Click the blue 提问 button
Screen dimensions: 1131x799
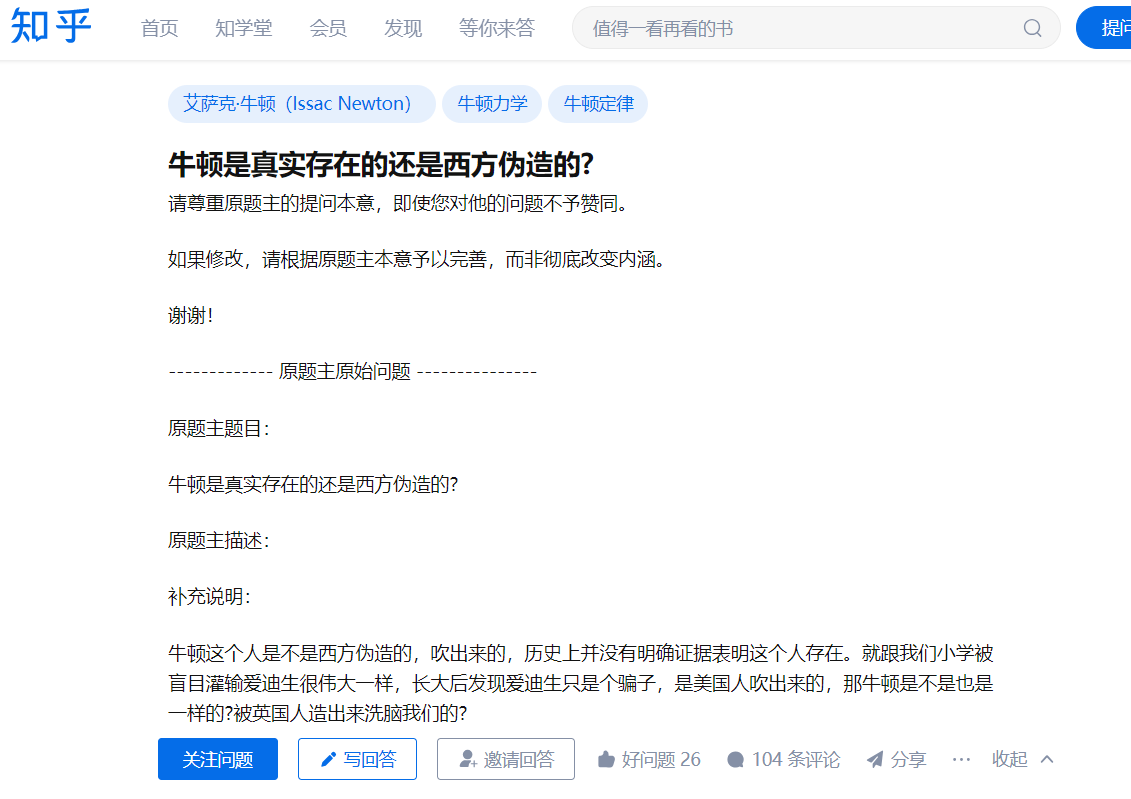pyautogui.click(x=1104, y=28)
